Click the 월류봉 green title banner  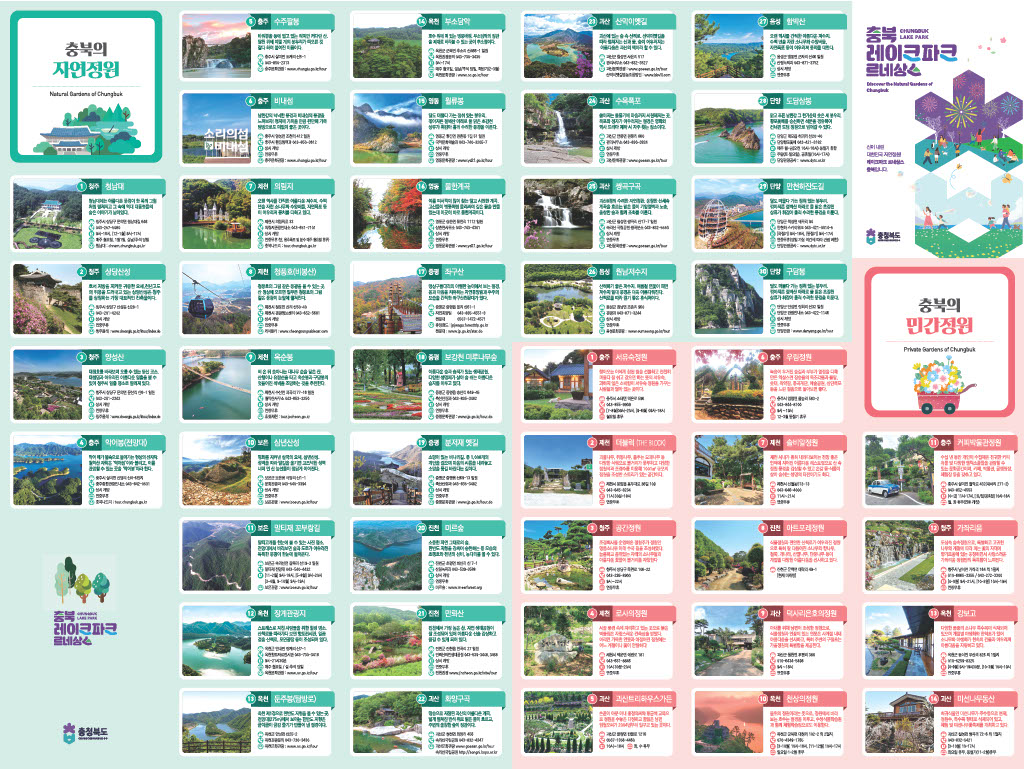pyautogui.click(x=456, y=102)
